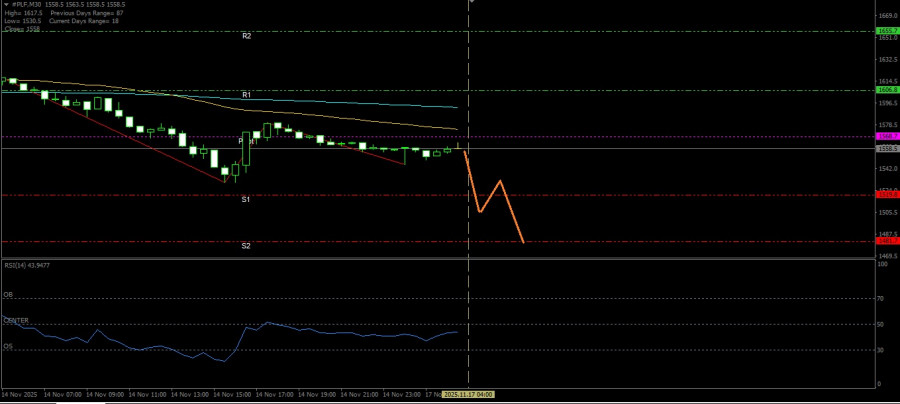
Task: Select the long red descending trendline
Action: [x=140, y=140]
